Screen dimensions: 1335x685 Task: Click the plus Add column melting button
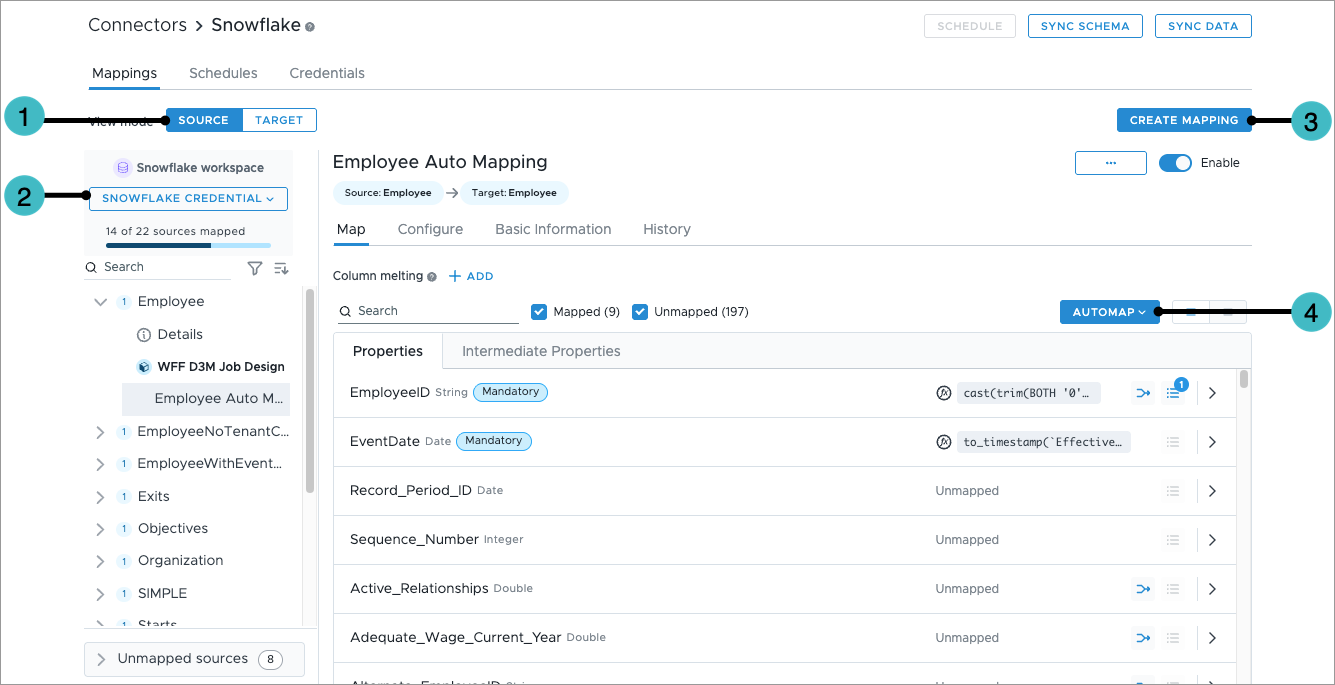(x=471, y=276)
